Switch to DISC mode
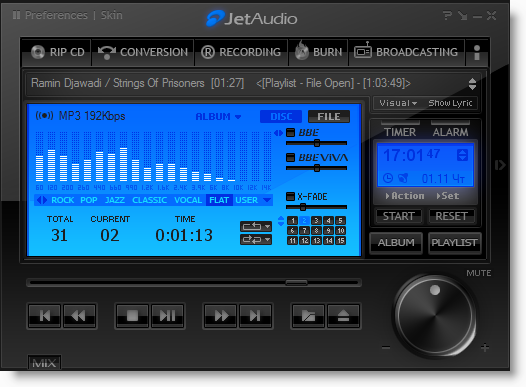Screen dimensions: 526x387 pyautogui.click(x=281, y=116)
